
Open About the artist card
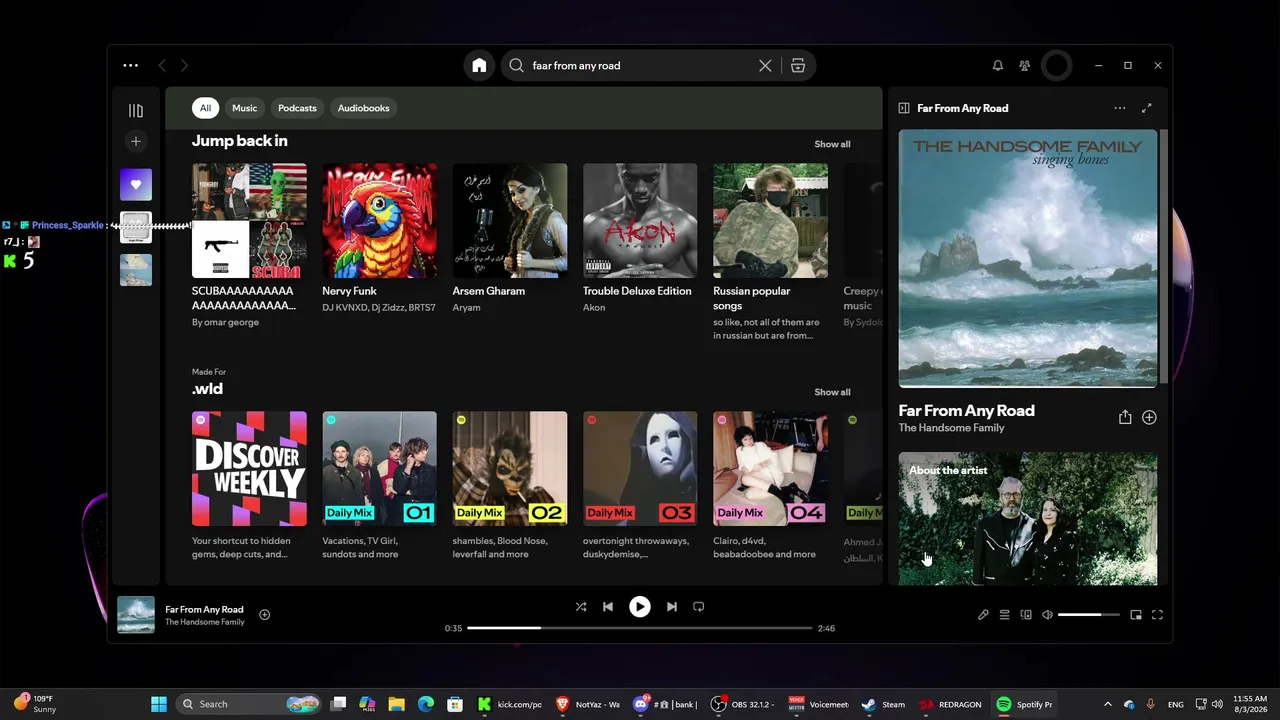point(1028,519)
